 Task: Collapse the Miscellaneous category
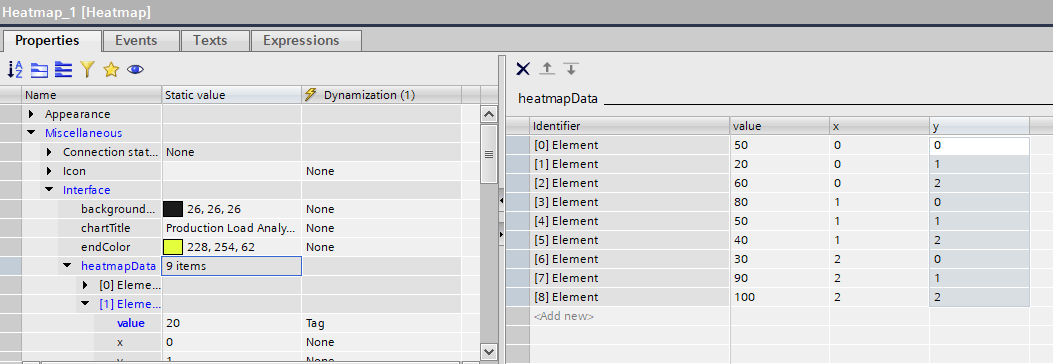31,133
